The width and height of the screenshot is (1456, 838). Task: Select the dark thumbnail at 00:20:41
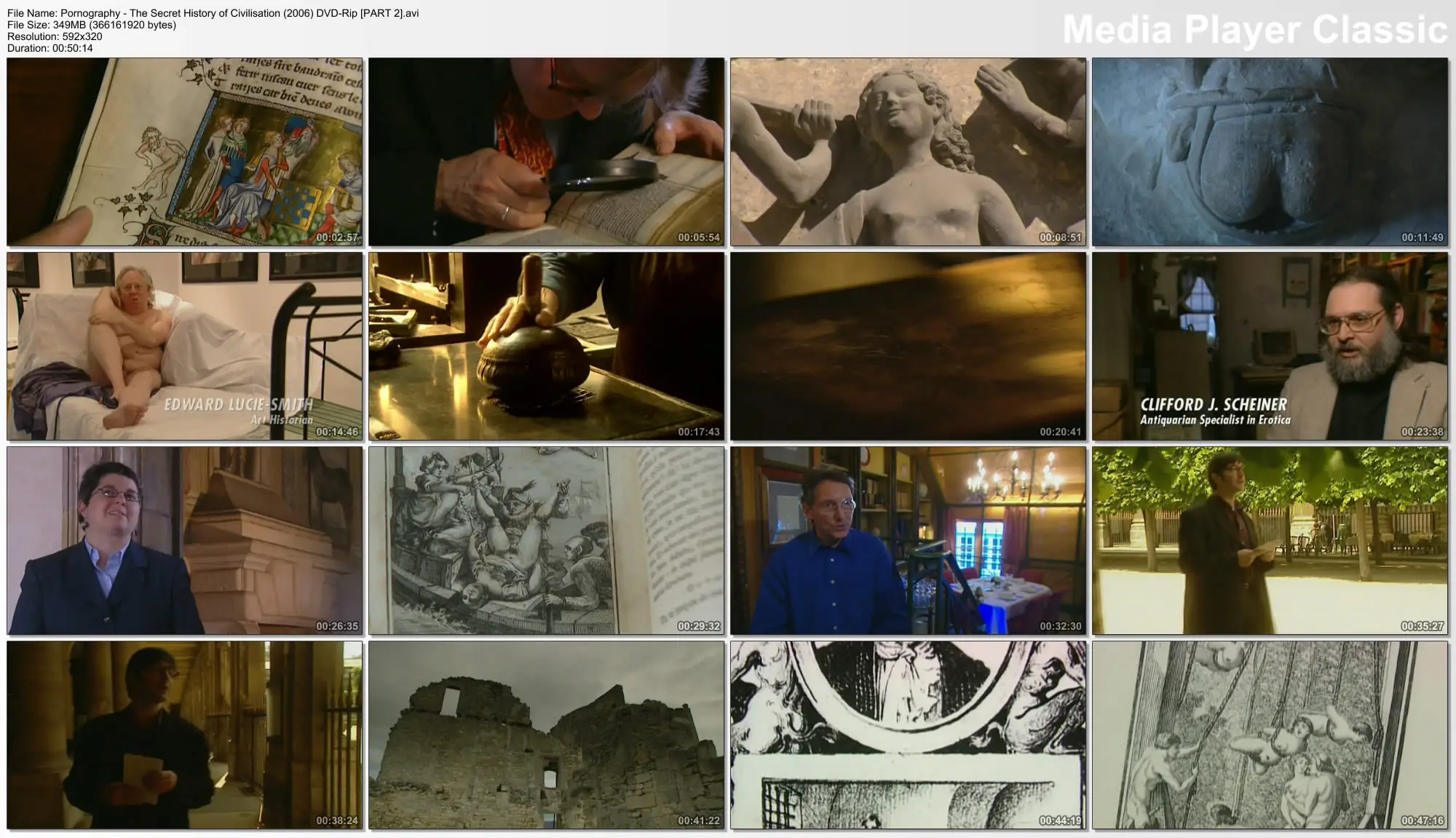[x=908, y=346]
